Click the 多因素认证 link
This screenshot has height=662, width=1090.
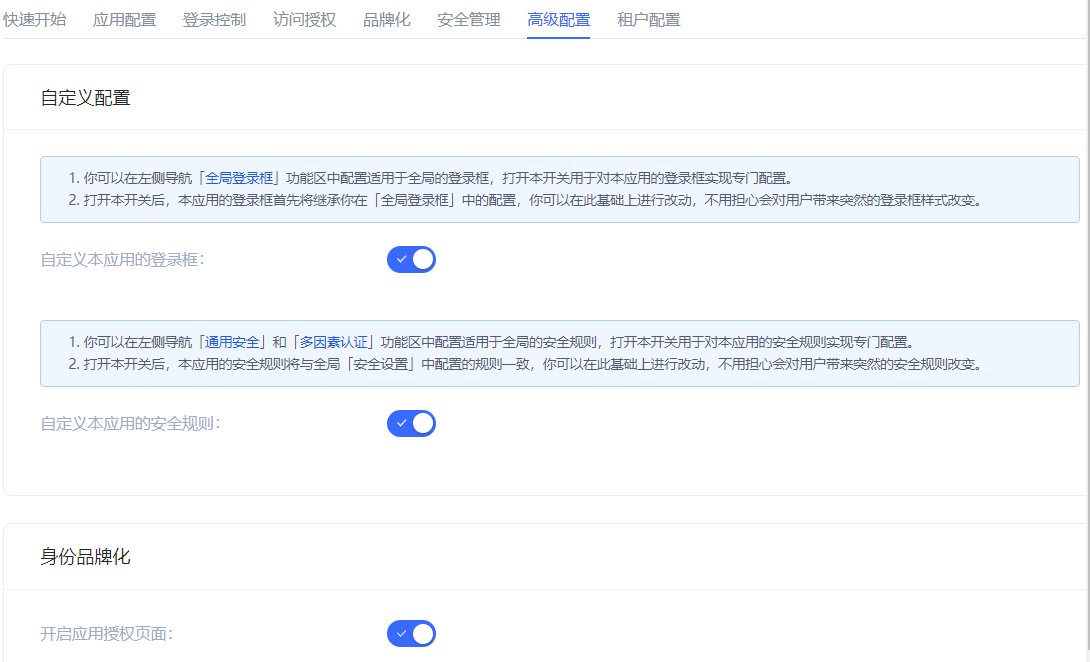tap(333, 342)
